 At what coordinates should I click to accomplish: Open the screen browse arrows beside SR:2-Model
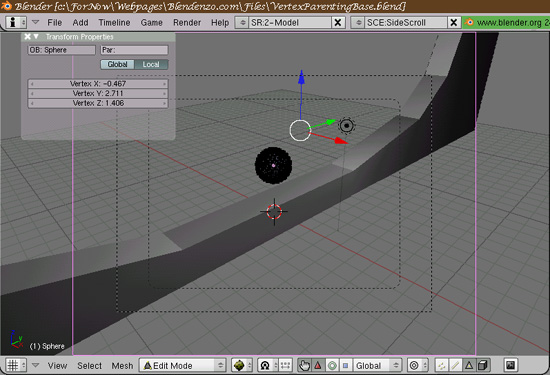[x=242, y=22]
